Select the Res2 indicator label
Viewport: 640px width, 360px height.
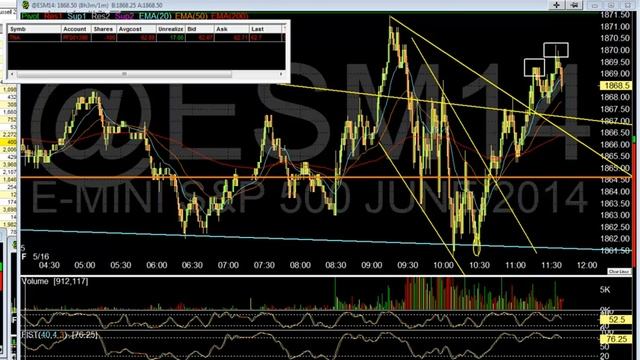tap(101, 16)
